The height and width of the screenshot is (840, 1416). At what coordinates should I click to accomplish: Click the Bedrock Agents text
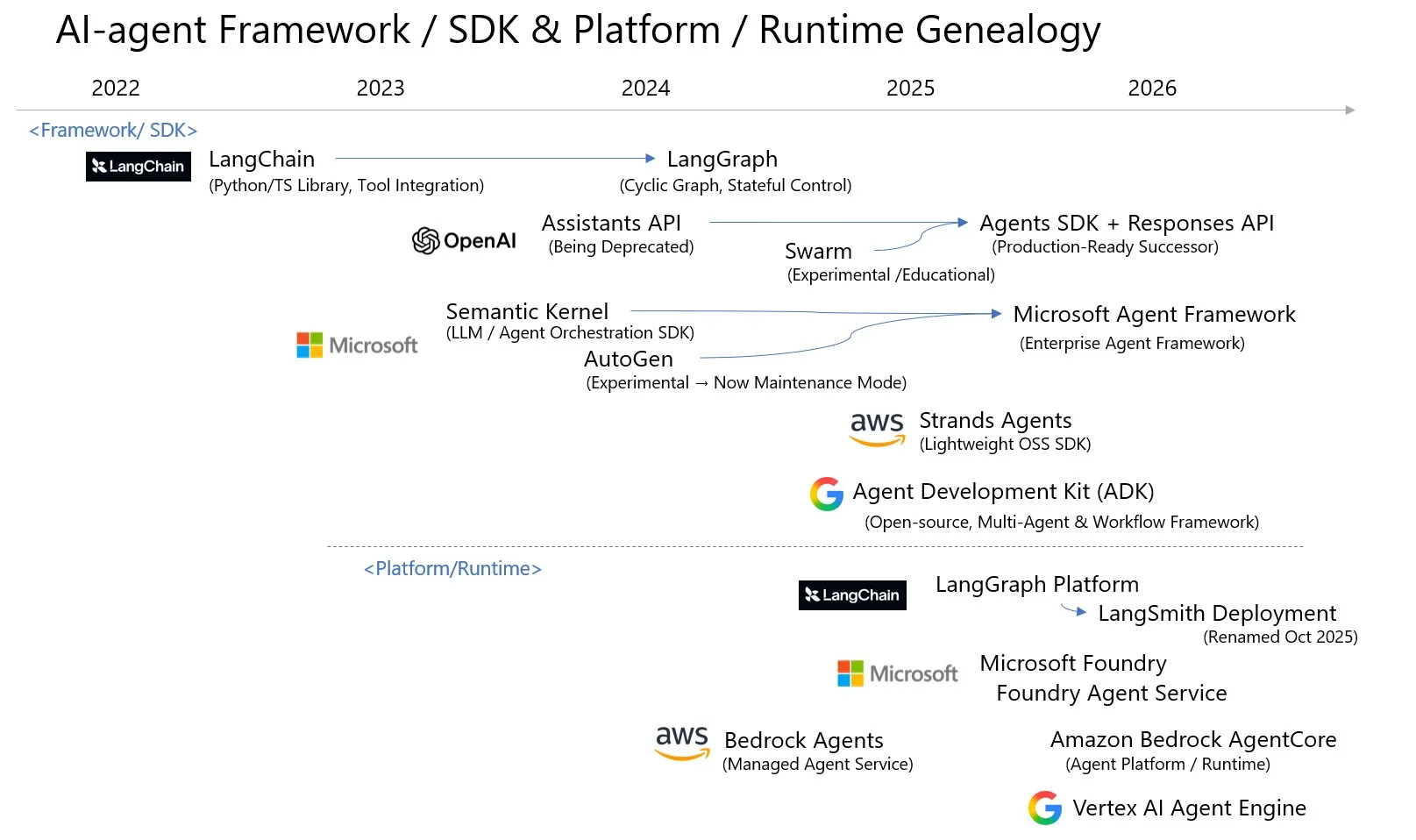coord(804,741)
